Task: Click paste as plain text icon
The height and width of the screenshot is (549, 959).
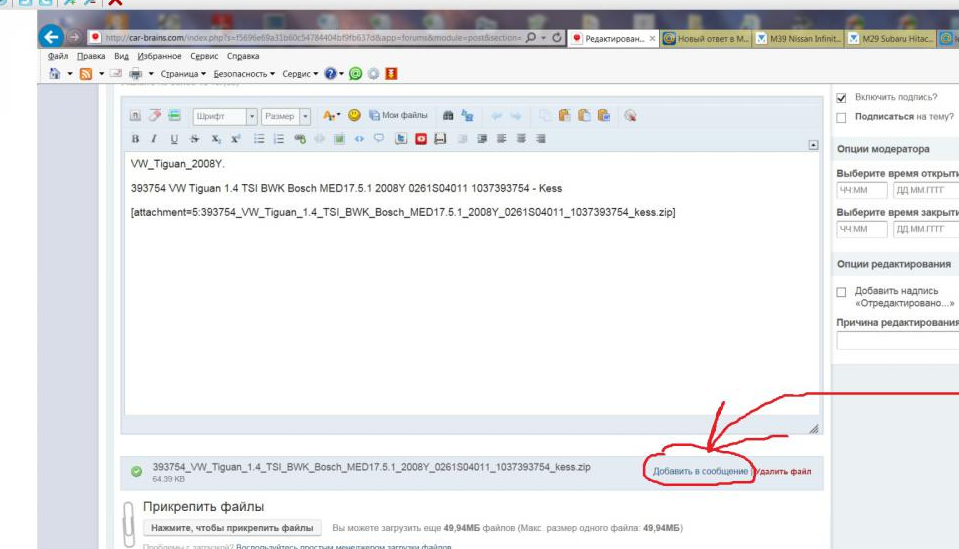Action: (584, 115)
